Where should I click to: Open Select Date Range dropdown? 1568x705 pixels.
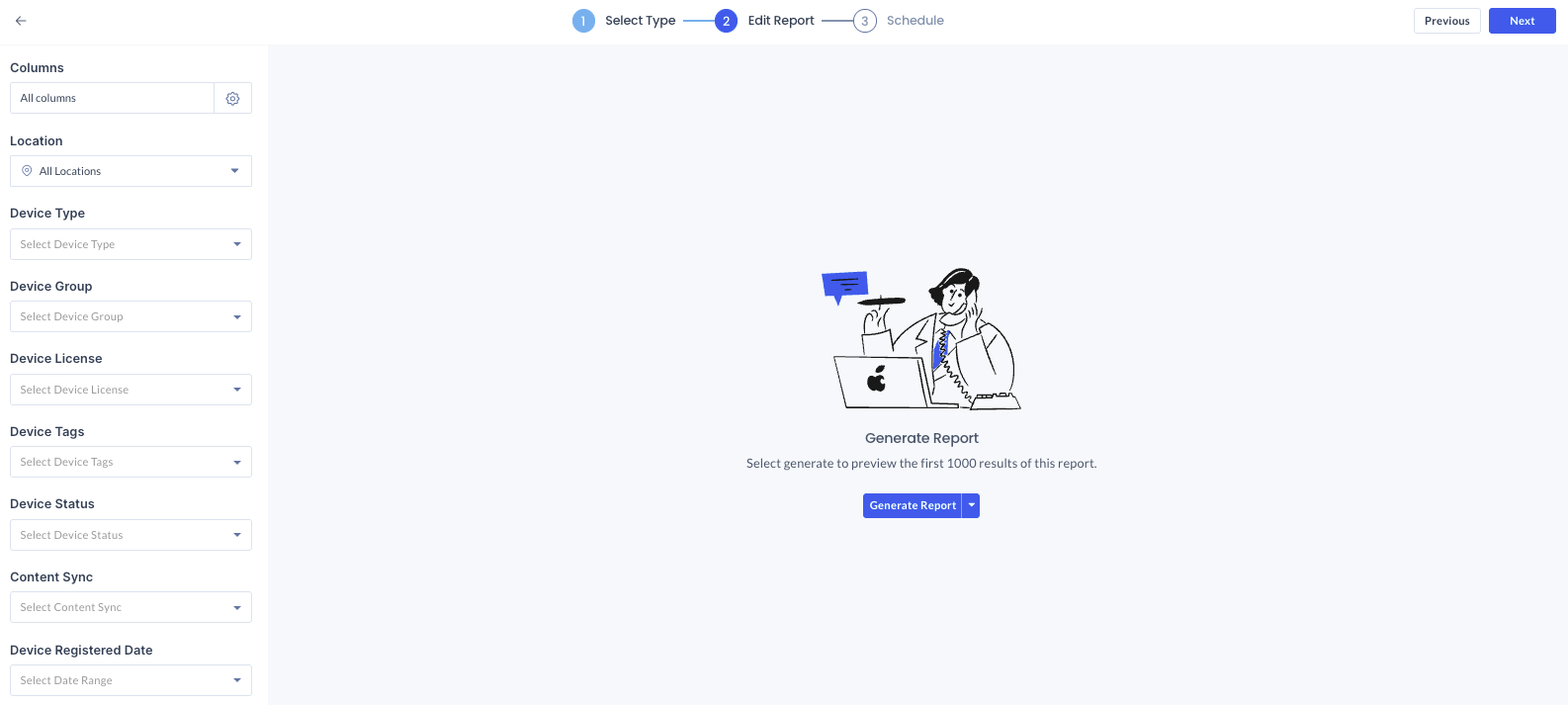coord(131,680)
